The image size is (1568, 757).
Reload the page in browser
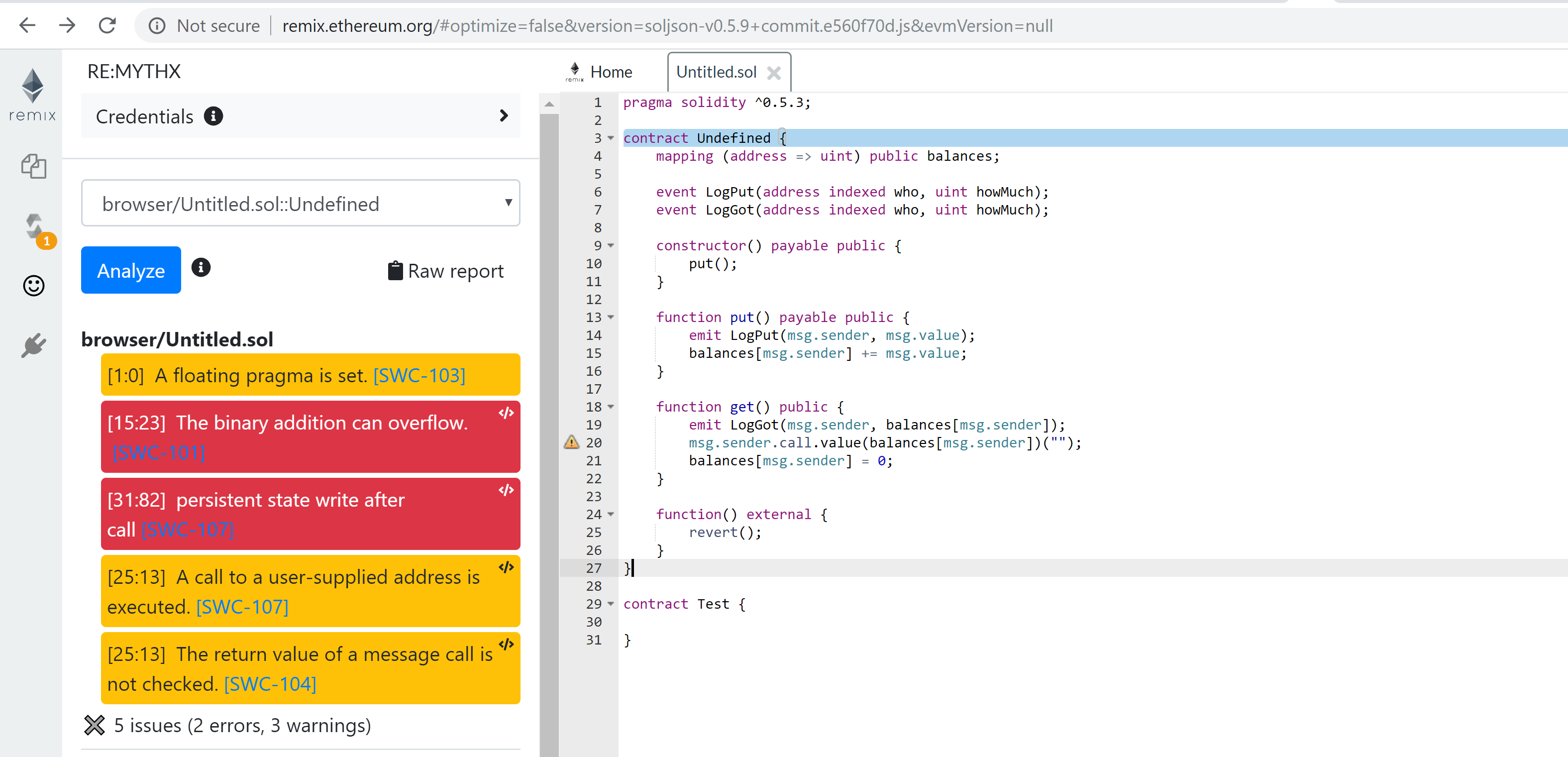(x=107, y=25)
